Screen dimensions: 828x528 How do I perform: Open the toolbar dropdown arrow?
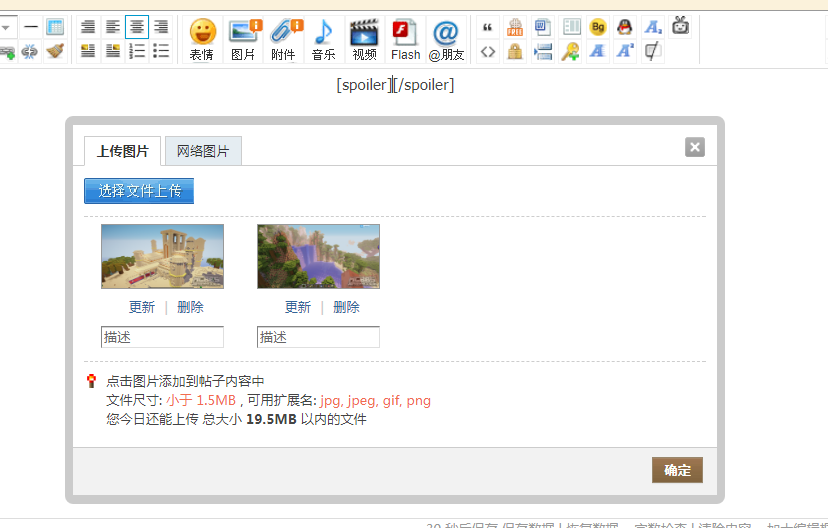(x=6, y=26)
